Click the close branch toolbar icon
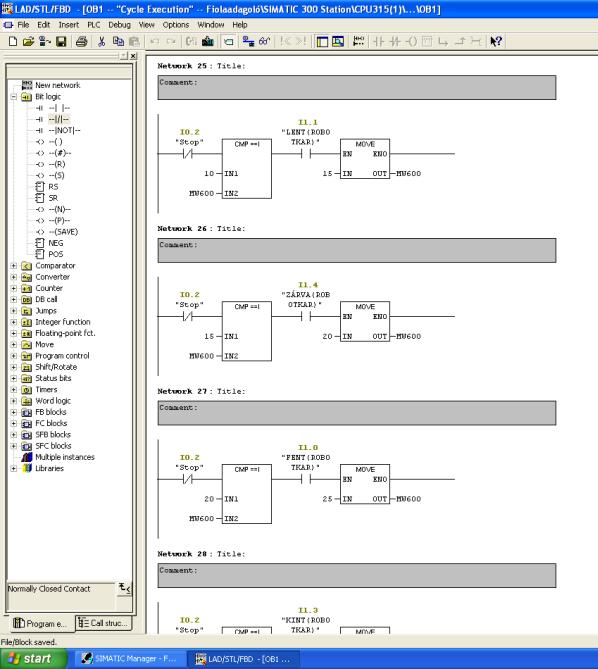The height and width of the screenshot is (669, 598). 460,41
